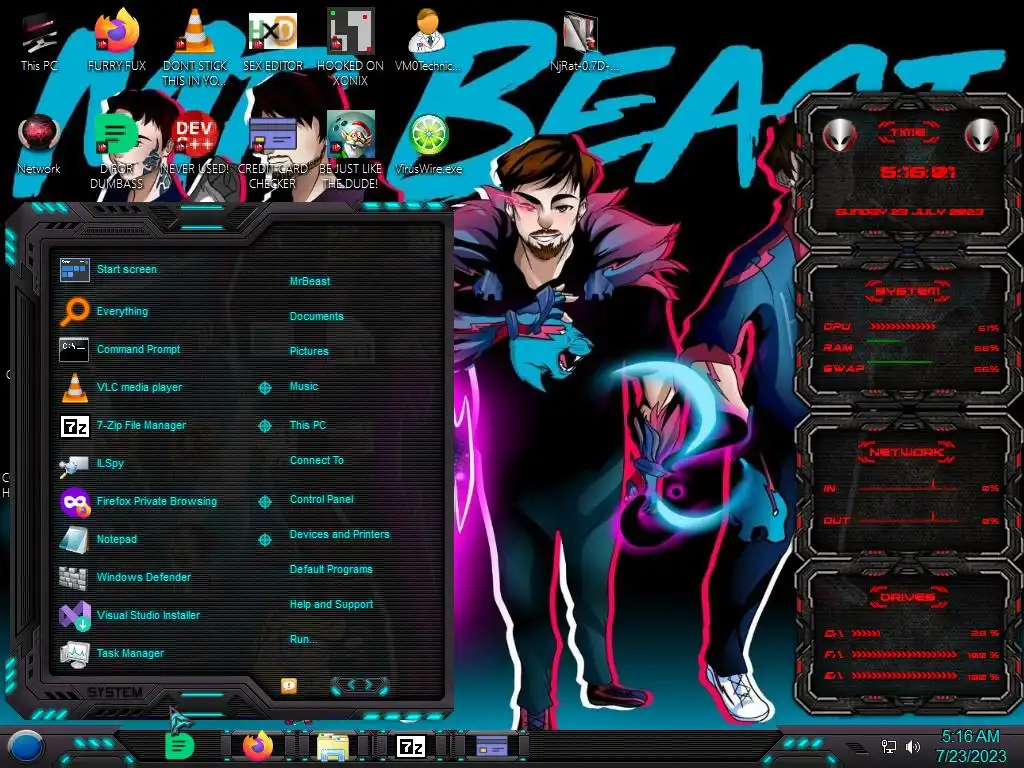Open the HxD SEX EDITOR desktop shortcut
Image resolution: width=1024 pixels, height=768 pixels.
click(x=273, y=40)
